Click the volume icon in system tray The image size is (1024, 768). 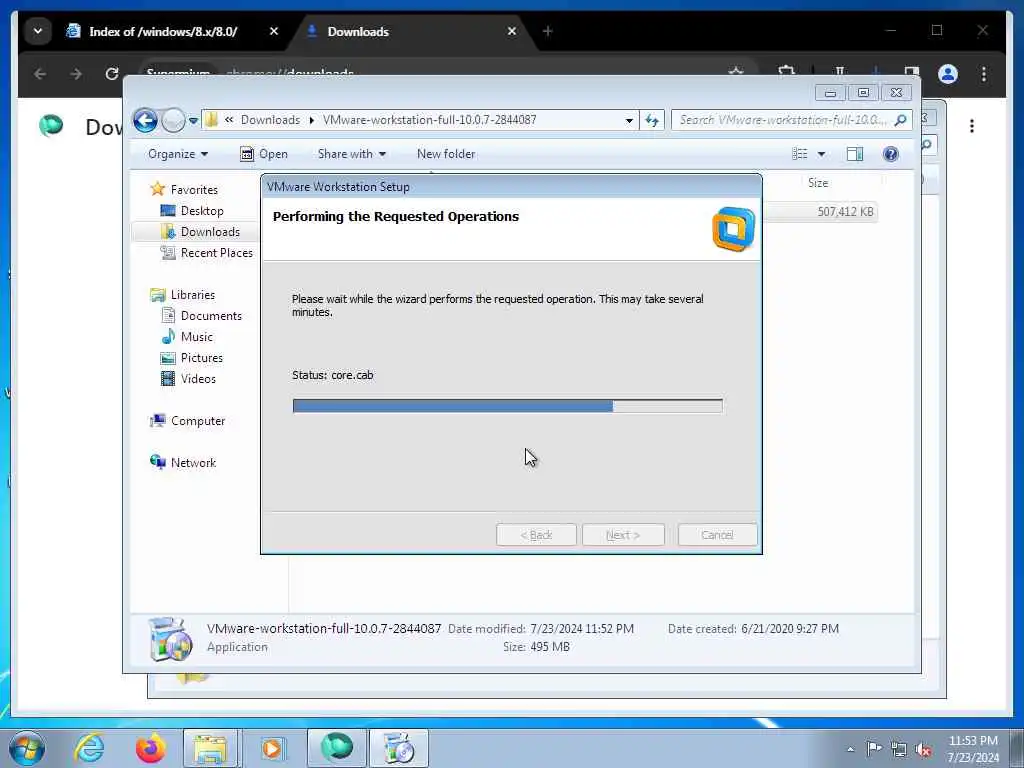923,750
